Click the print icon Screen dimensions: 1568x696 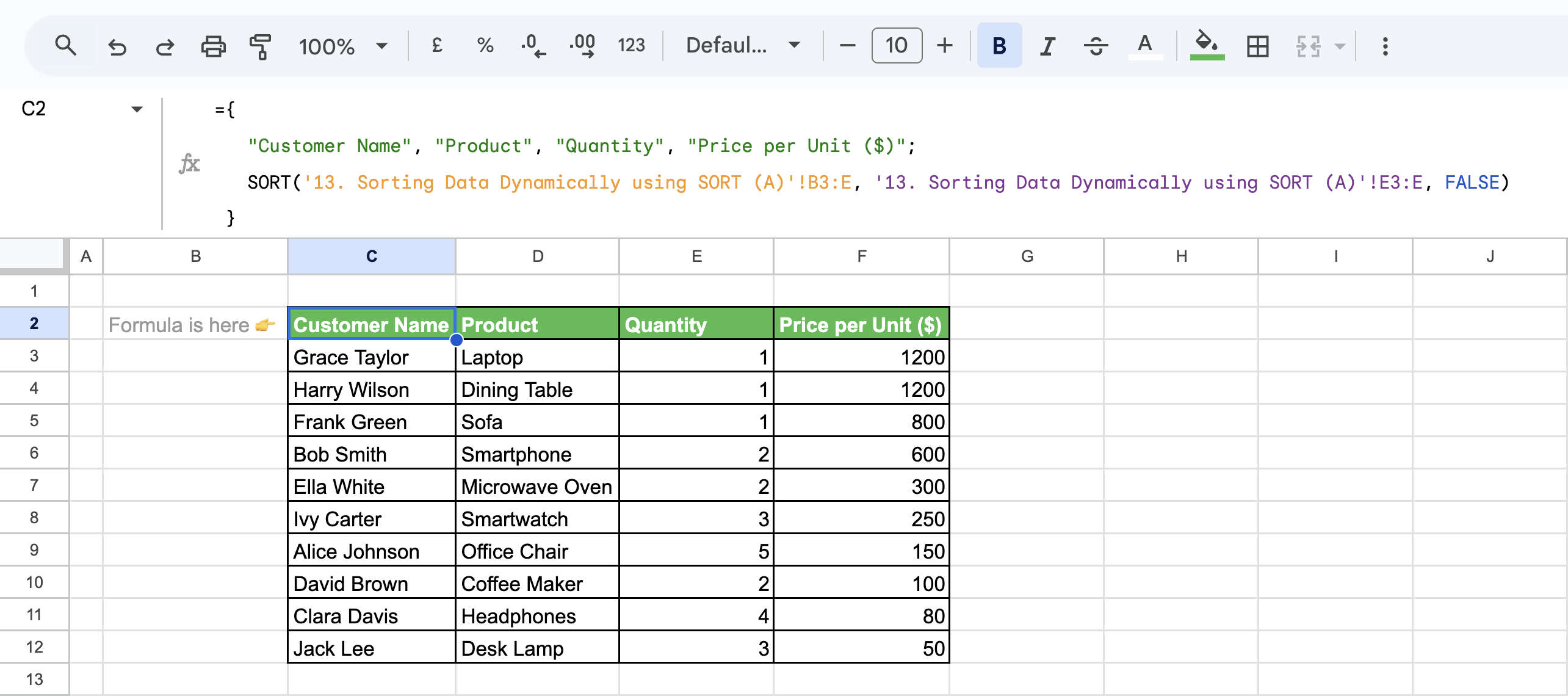213,46
